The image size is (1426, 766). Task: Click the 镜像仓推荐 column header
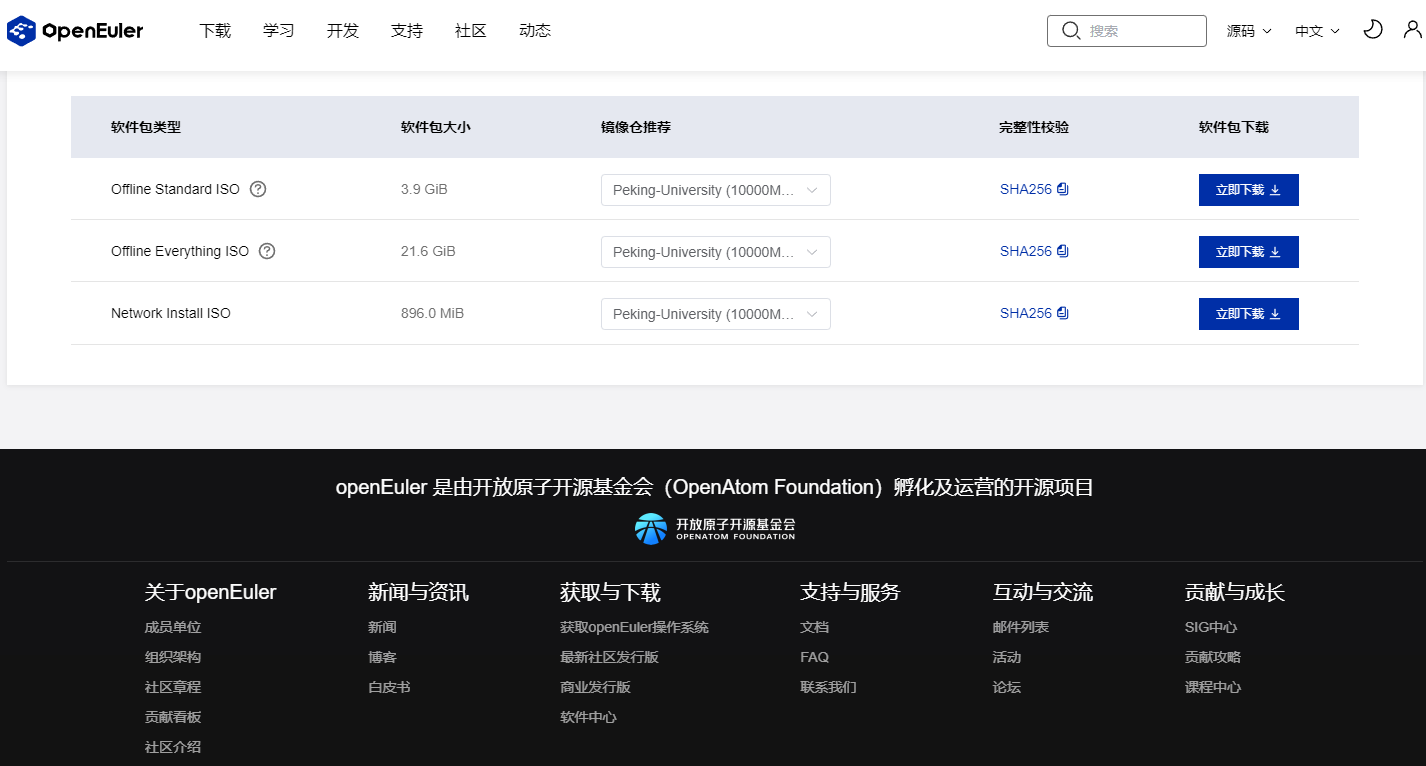(636, 127)
